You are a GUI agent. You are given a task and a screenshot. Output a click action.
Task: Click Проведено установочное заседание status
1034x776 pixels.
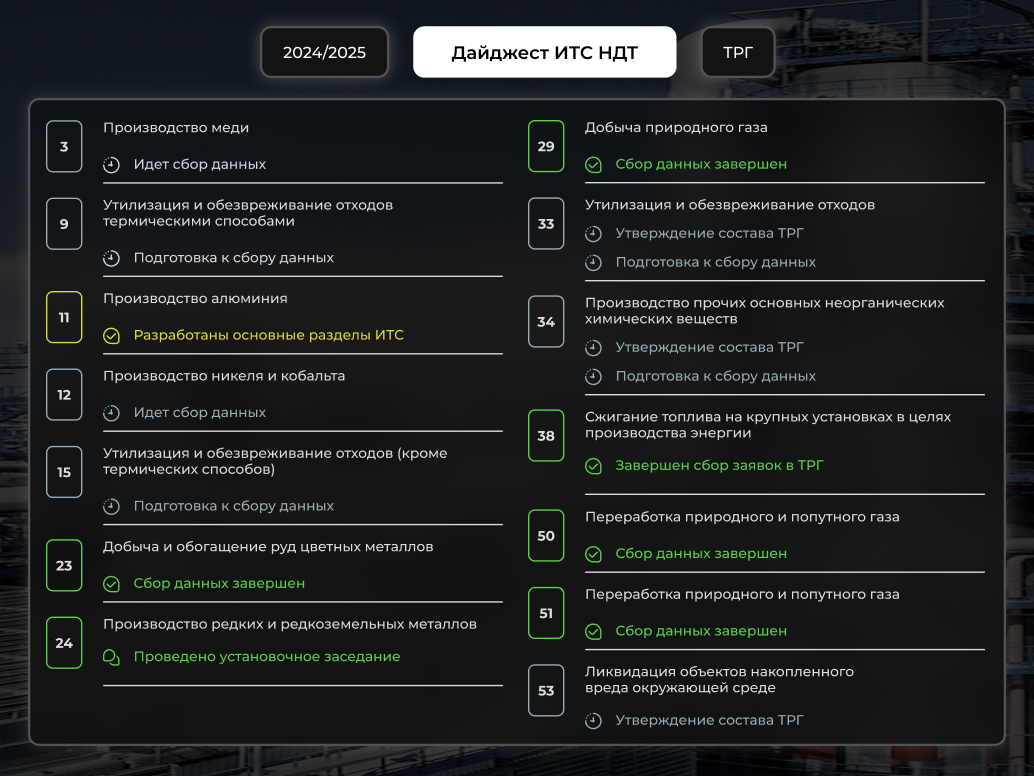tap(266, 657)
